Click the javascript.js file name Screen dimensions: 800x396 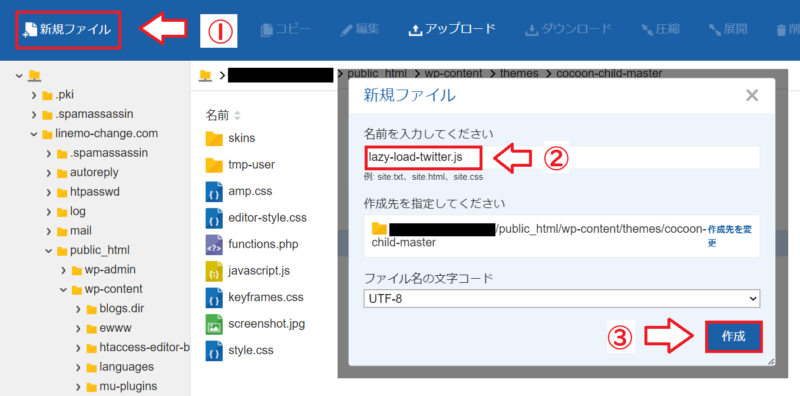[x=259, y=270]
